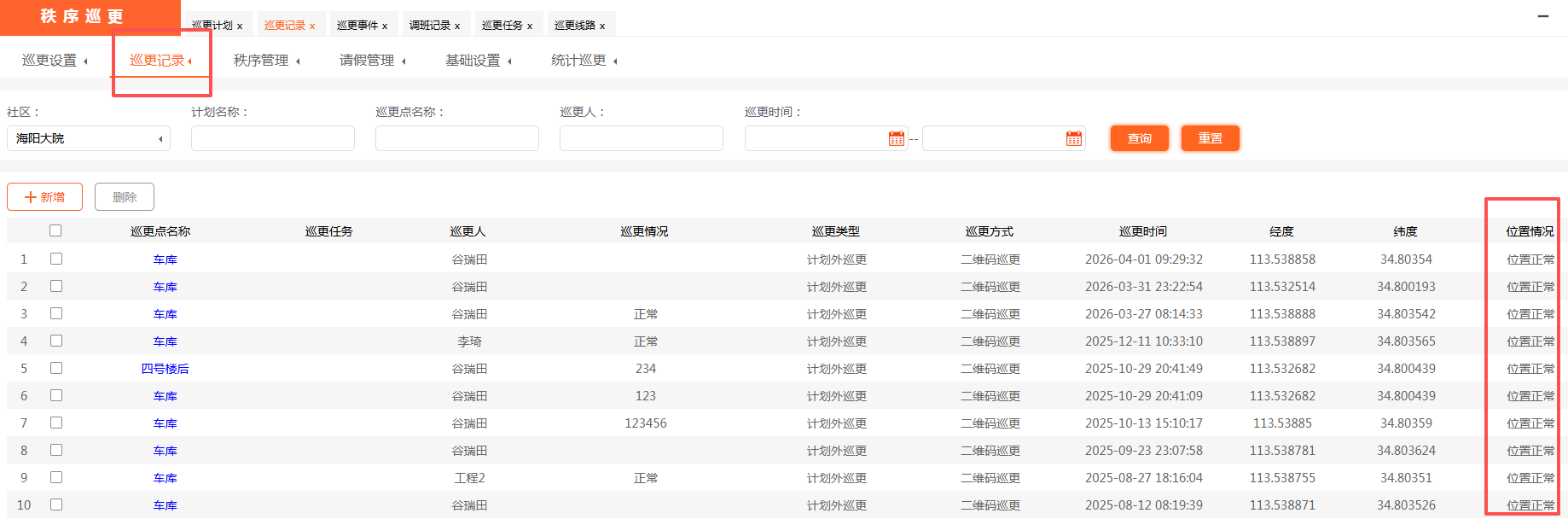
Task: Switch to the 巡更计划 tab
Action: click(x=212, y=26)
